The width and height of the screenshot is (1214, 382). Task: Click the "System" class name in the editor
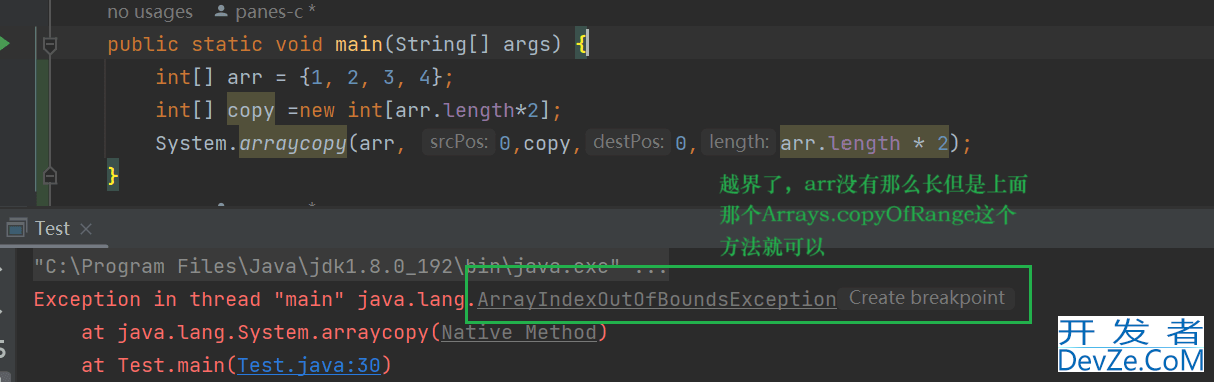[x=191, y=143]
